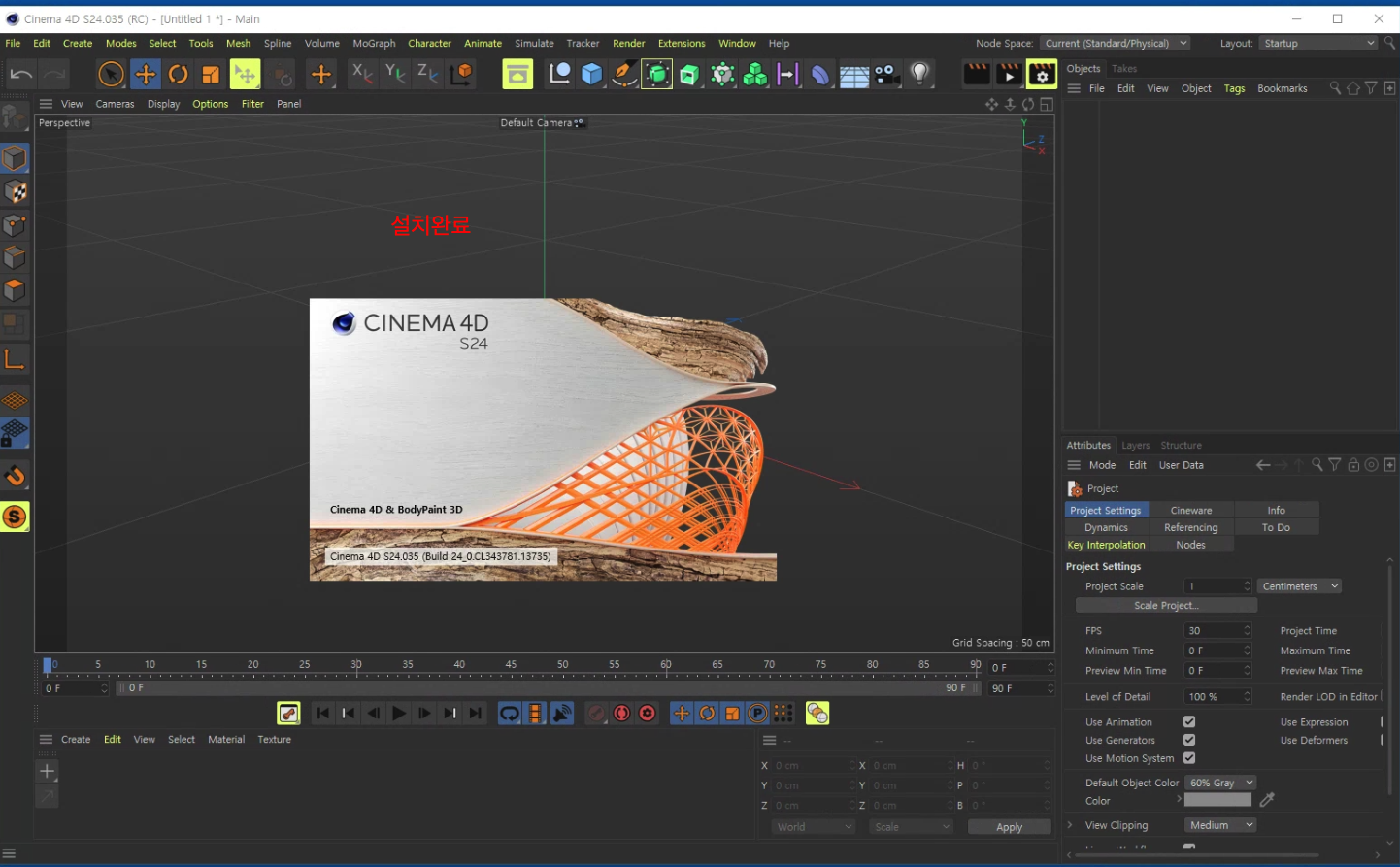The image size is (1400, 867).
Task: Open Edit Render Settings gear icon
Action: coord(1042,74)
